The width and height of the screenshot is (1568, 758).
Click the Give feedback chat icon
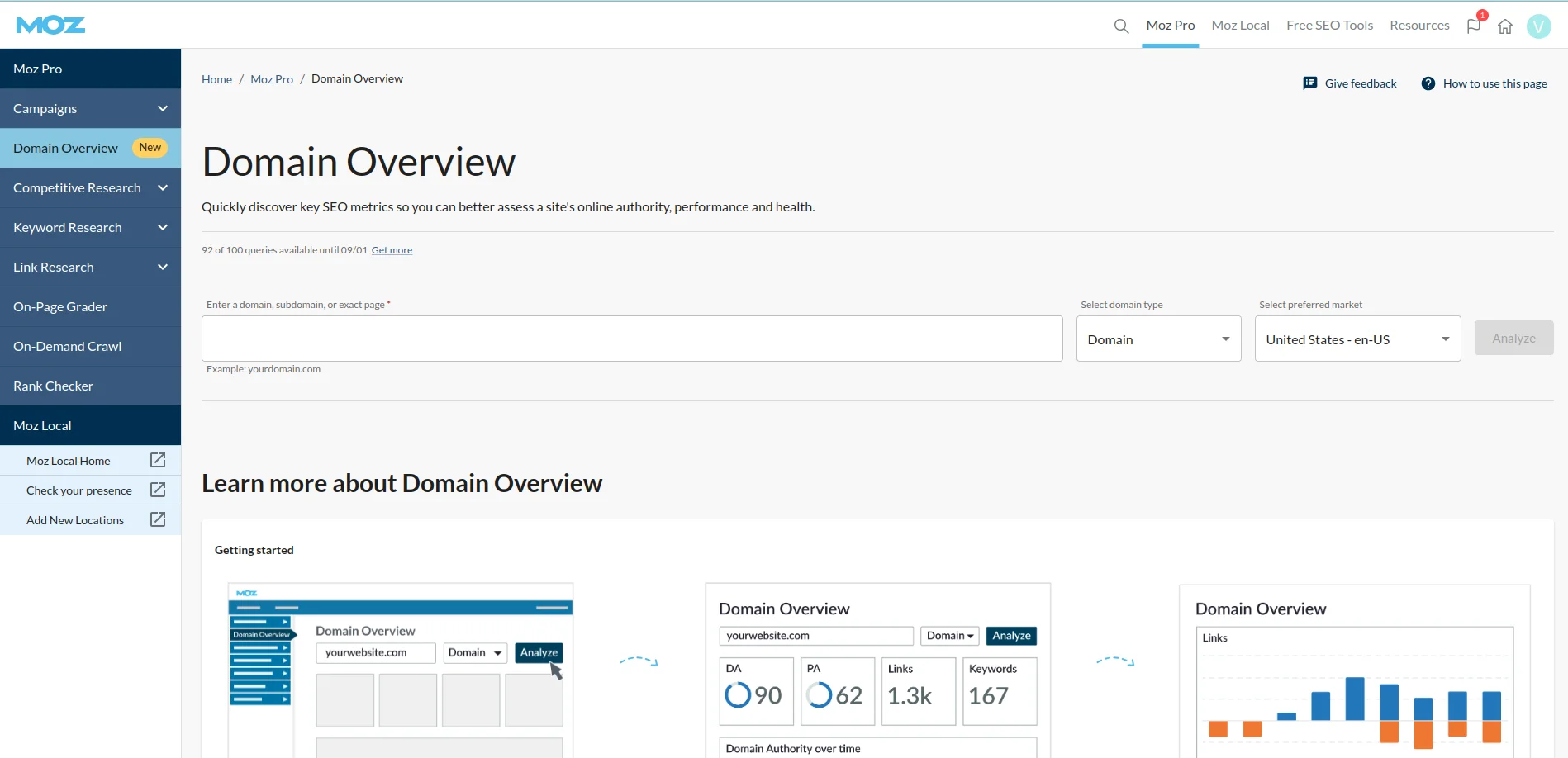click(x=1310, y=83)
